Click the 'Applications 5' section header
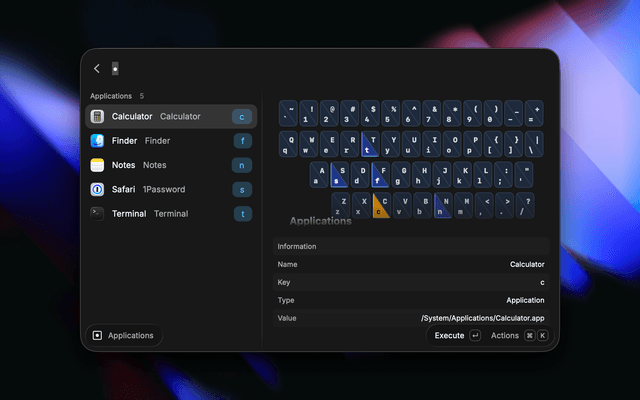This screenshot has height=400, width=640. click(117, 96)
